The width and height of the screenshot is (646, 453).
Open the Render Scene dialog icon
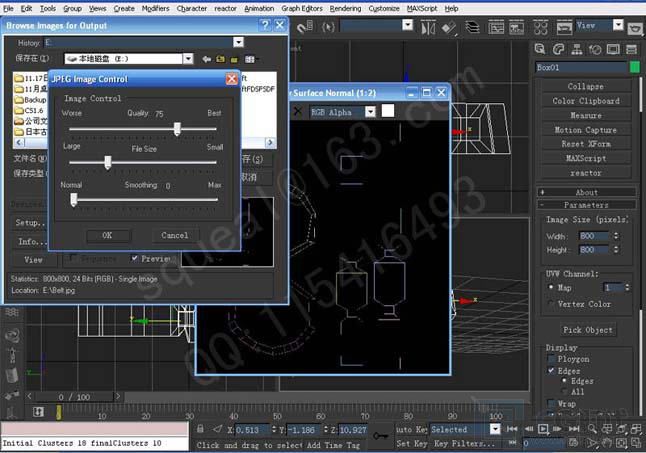564,28
